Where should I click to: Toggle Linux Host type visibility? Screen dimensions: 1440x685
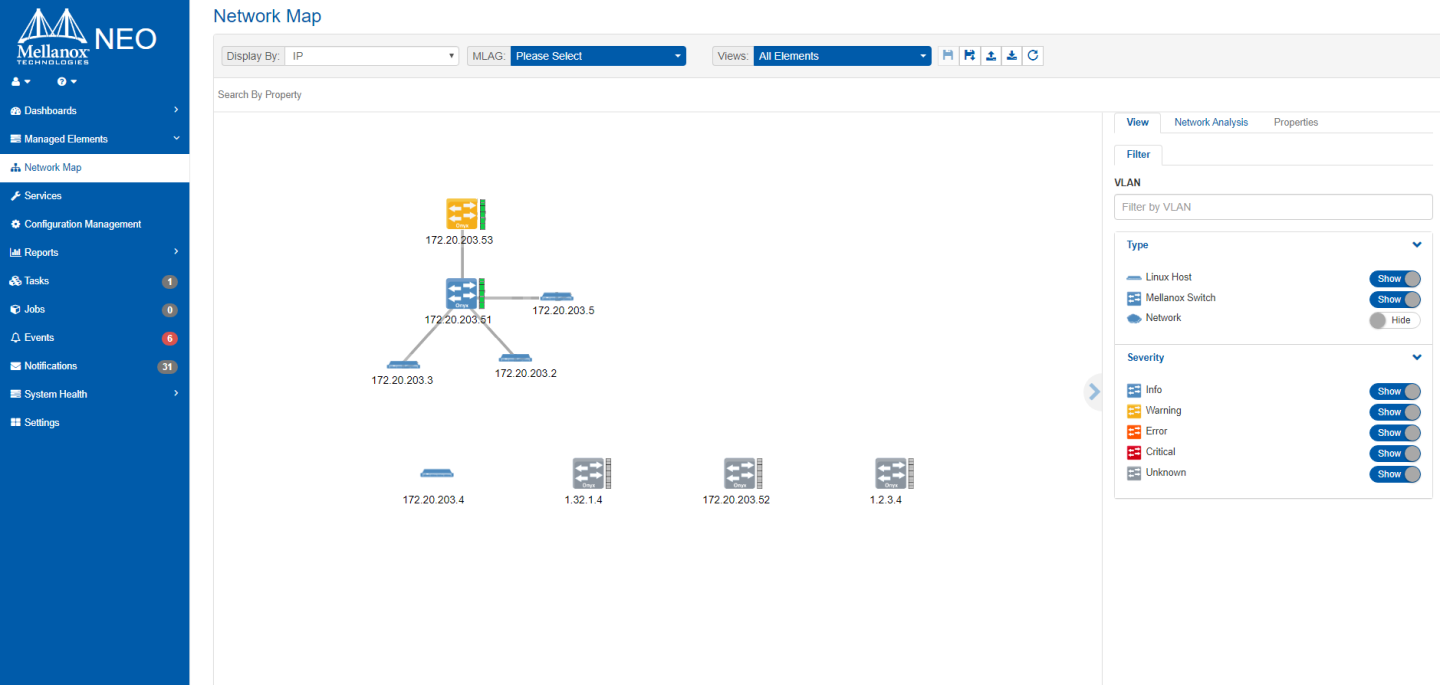1394,279
